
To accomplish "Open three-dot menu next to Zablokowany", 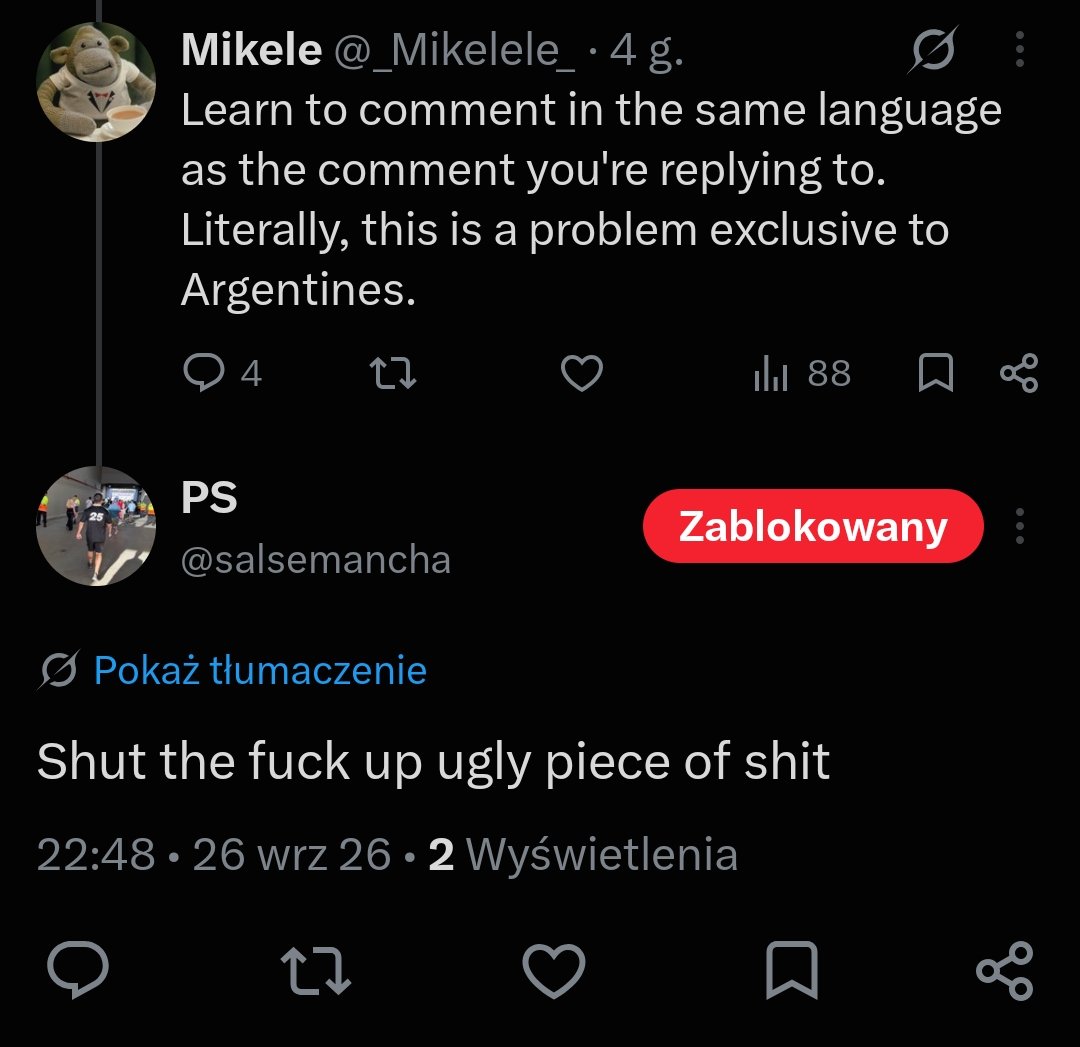I will pyautogui.click(x=1020, y=526).
